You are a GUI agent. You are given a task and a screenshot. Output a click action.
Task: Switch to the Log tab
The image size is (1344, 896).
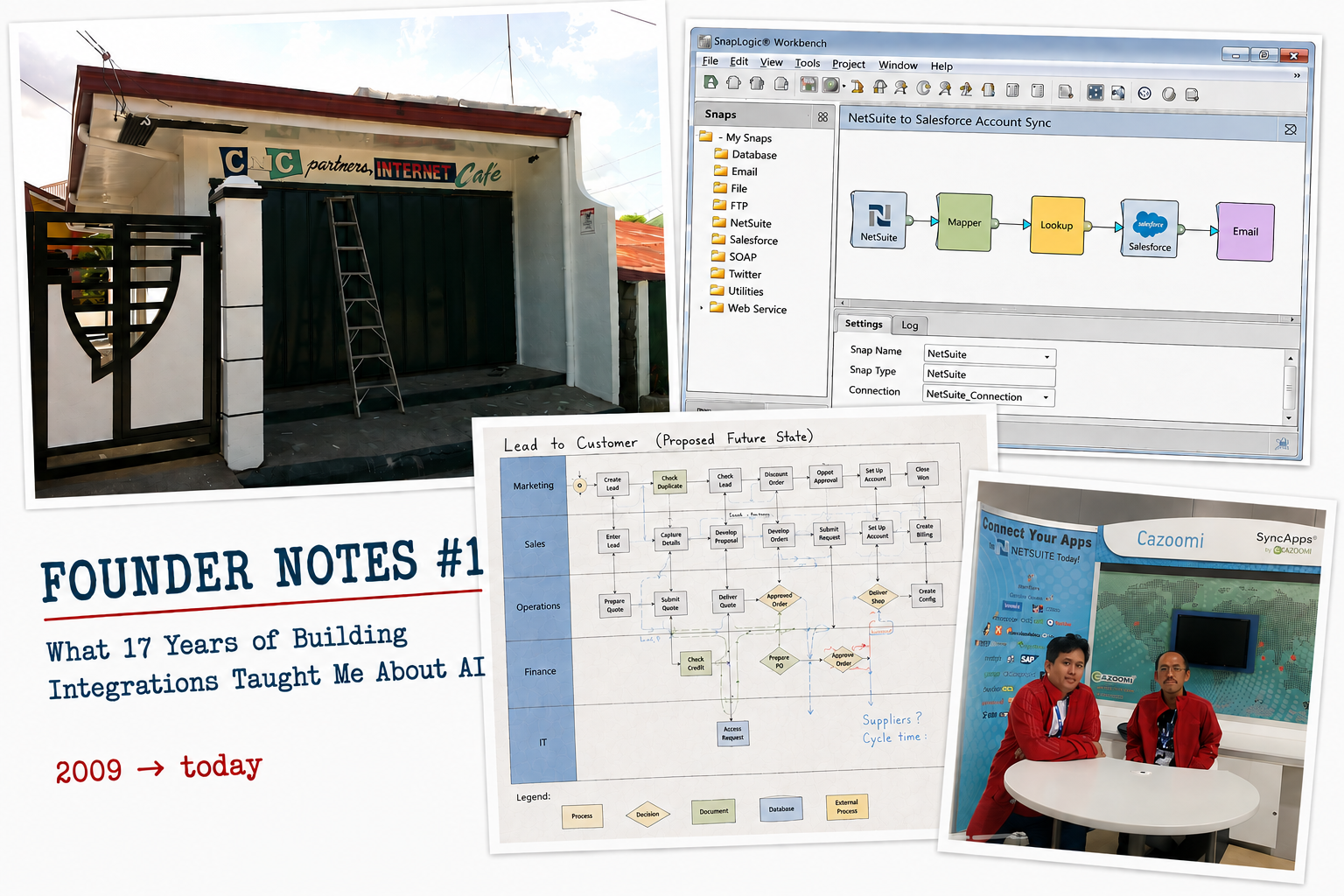pos(910,325)
